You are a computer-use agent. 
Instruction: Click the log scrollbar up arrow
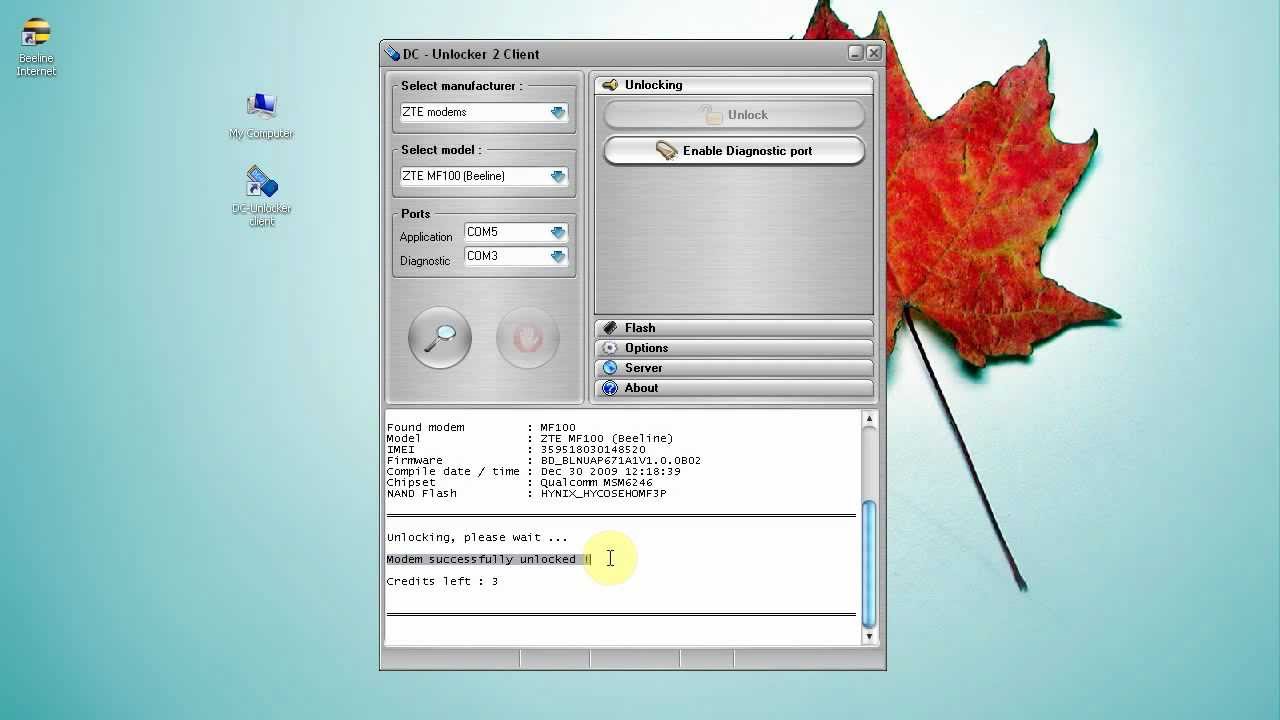coord(869,419)
